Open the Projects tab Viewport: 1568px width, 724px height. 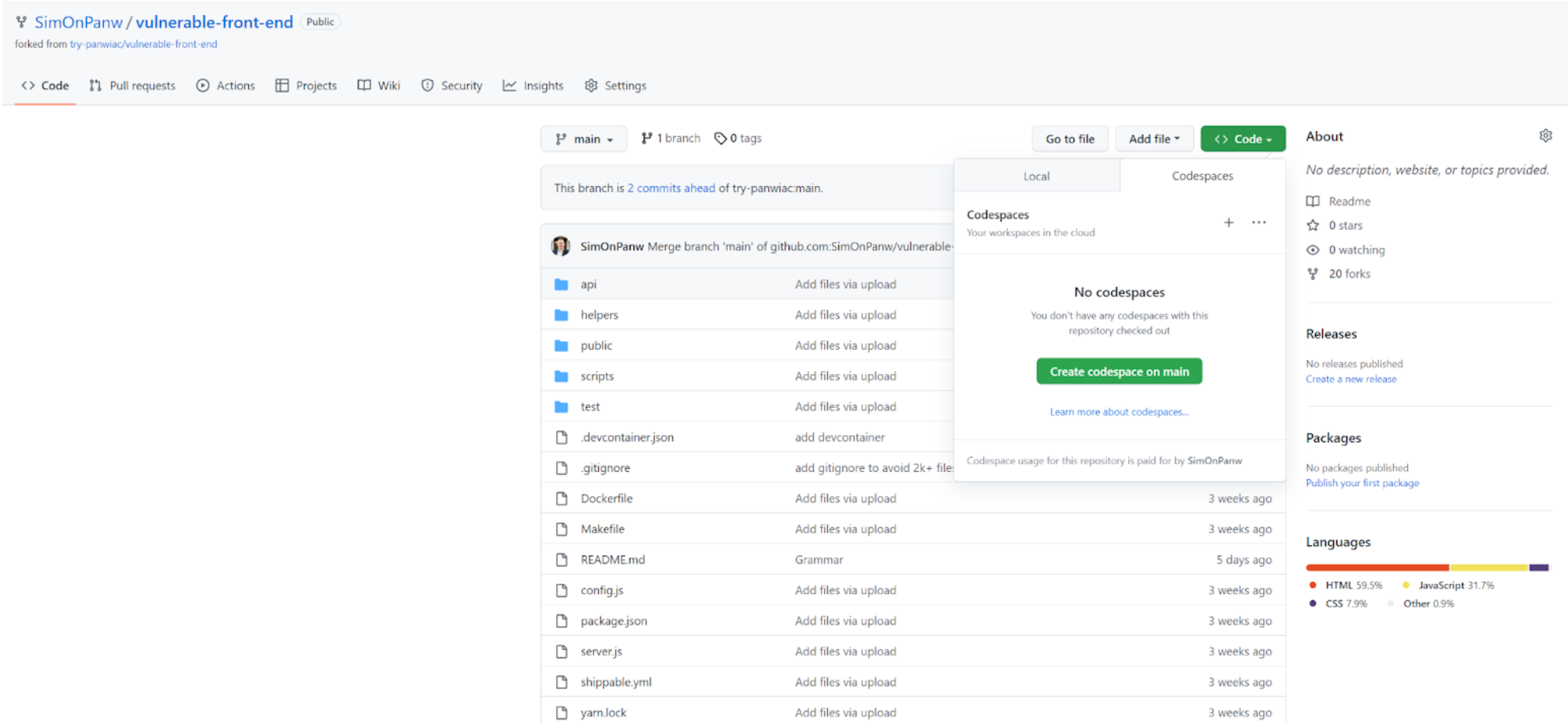point(307,86)
